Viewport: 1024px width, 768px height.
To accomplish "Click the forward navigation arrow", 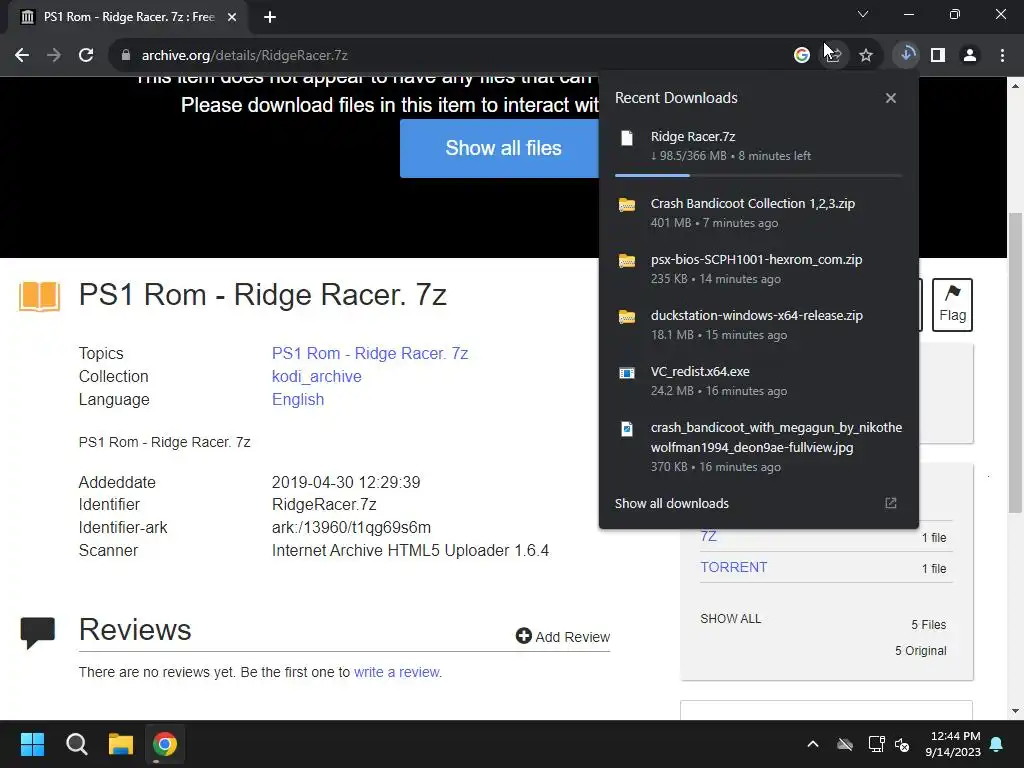I will click(x=54, y=56).
